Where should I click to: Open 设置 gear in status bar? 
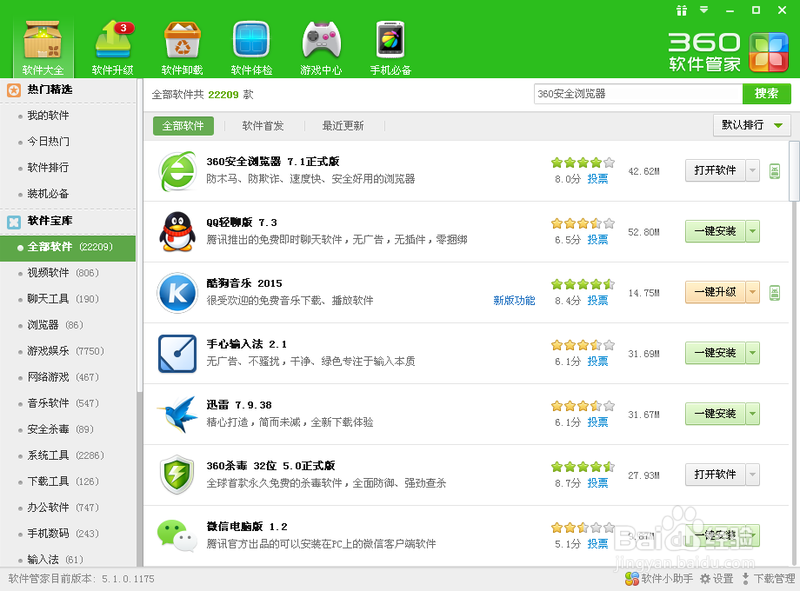coord(717,578)
